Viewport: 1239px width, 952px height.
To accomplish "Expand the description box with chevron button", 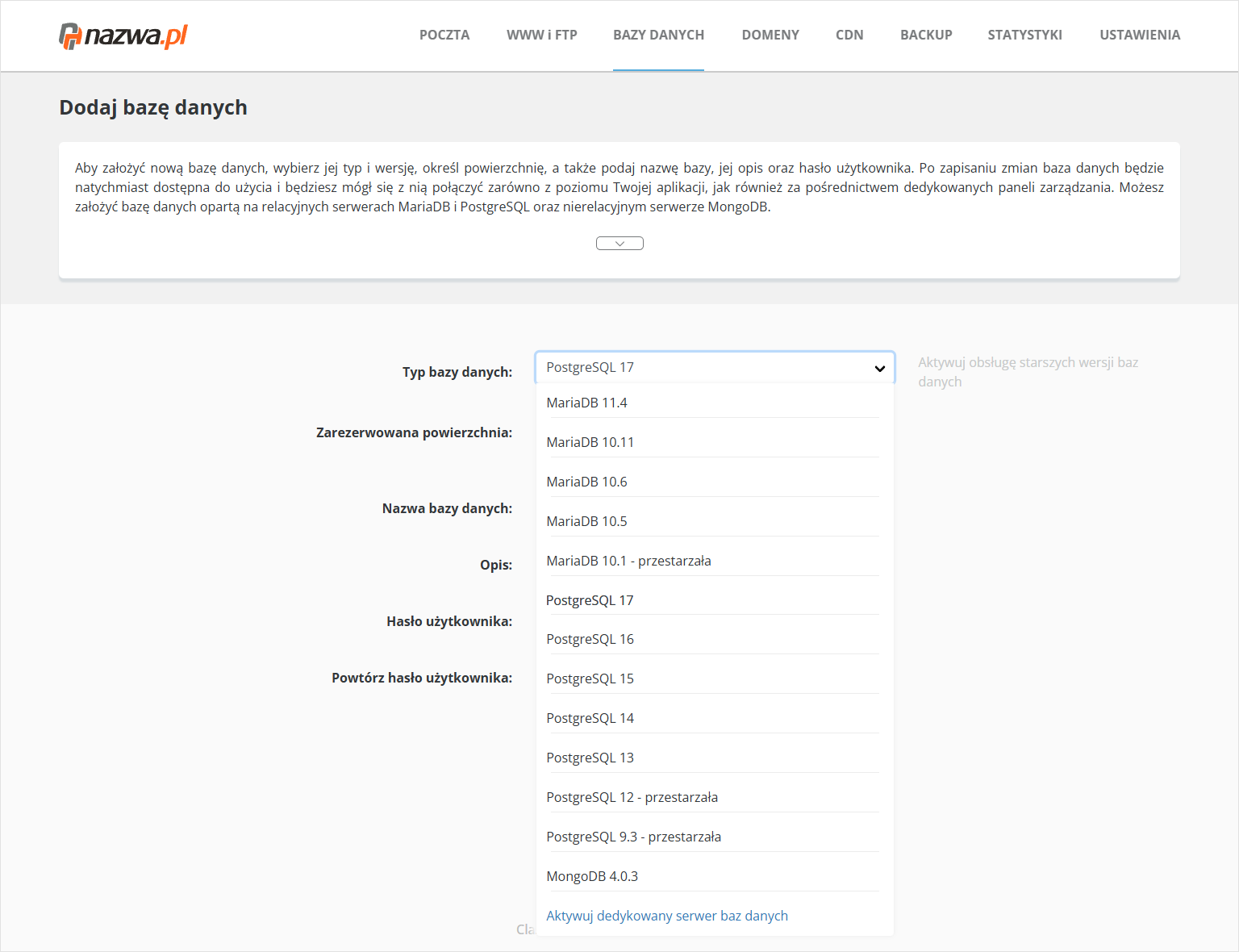I will pyautogui.click(x=619, y=243).
